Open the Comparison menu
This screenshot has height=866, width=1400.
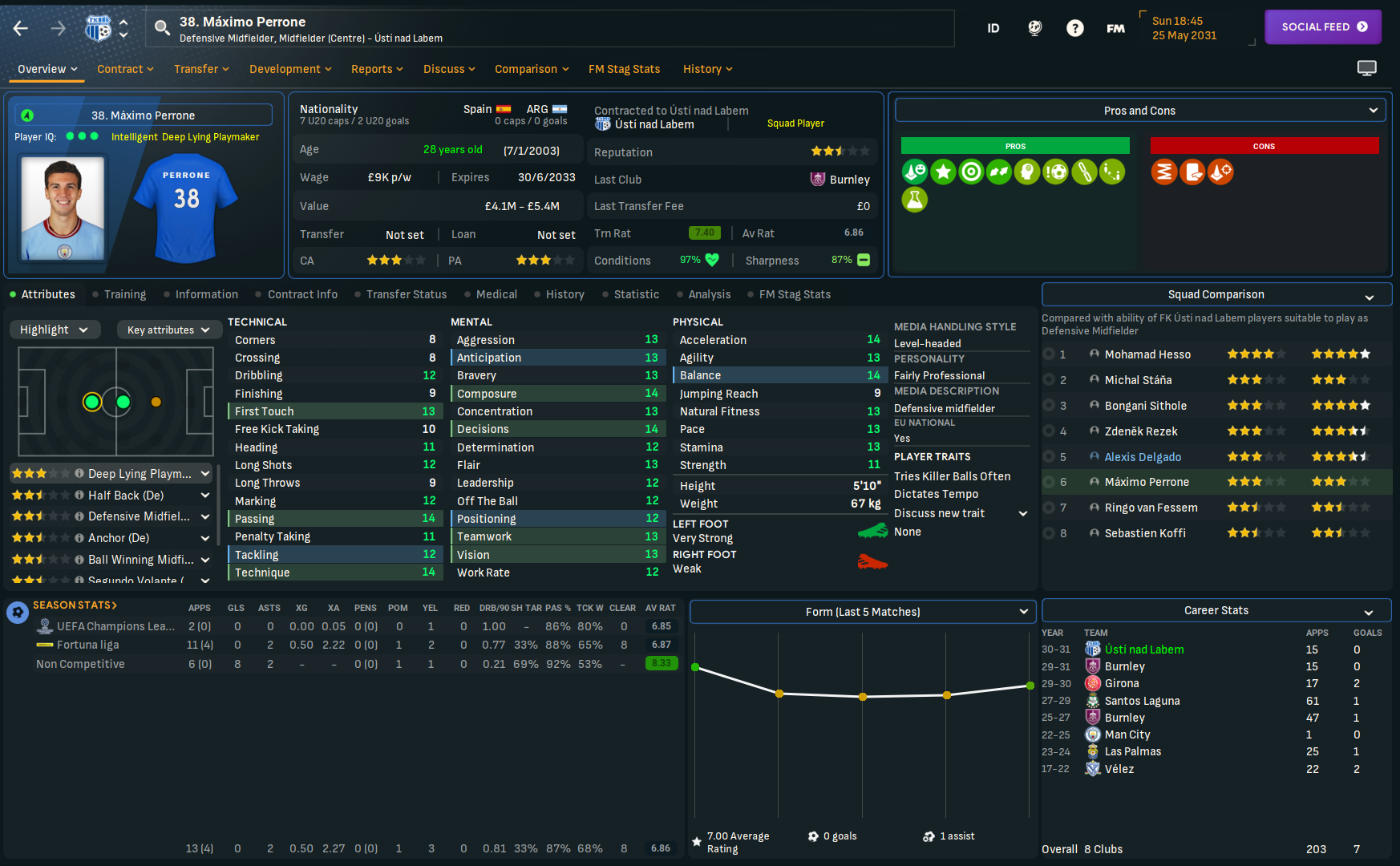532,69
